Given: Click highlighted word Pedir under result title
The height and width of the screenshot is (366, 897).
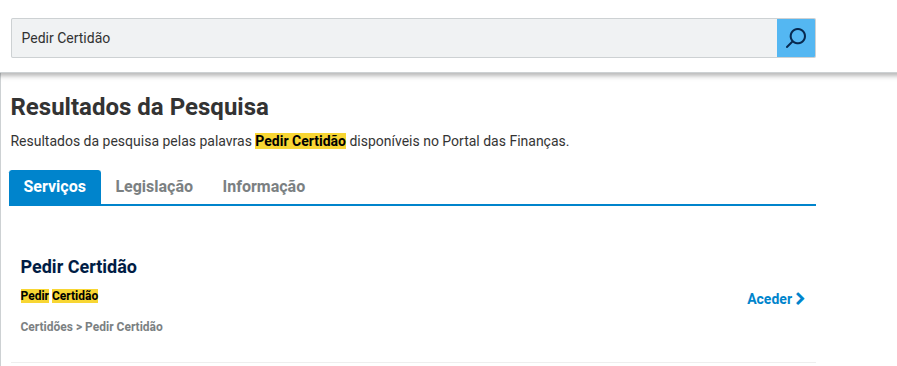Looking at the screenshot, I should pyautogui.click(x=35, y=296).
